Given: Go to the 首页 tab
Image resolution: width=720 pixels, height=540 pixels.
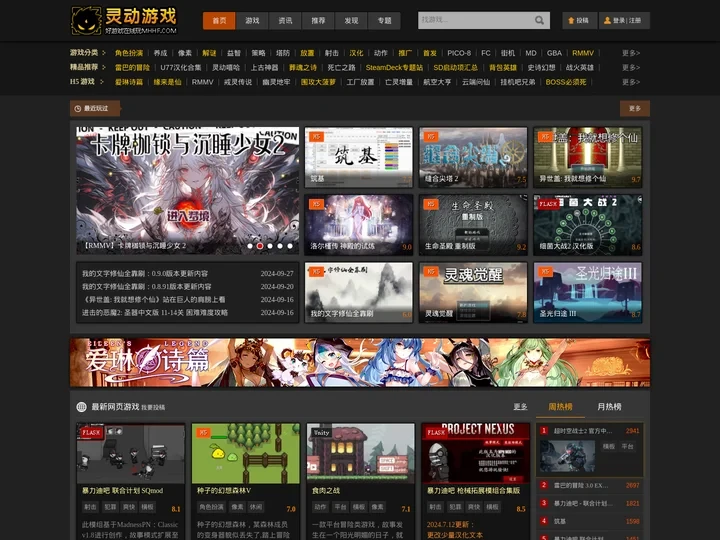Looking at the screenshot, I should (x=219, y=21).
